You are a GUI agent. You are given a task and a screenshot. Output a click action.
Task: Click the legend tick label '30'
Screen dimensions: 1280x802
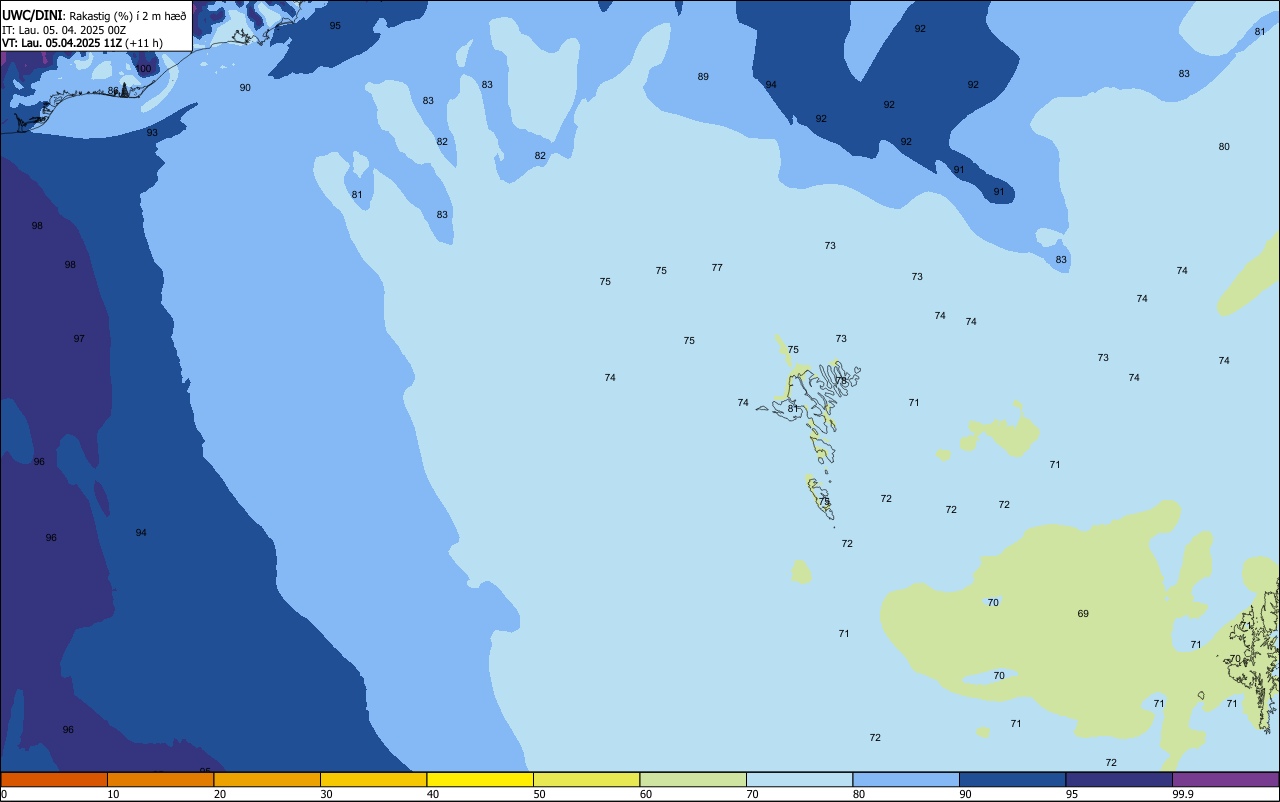pos(326,794)
